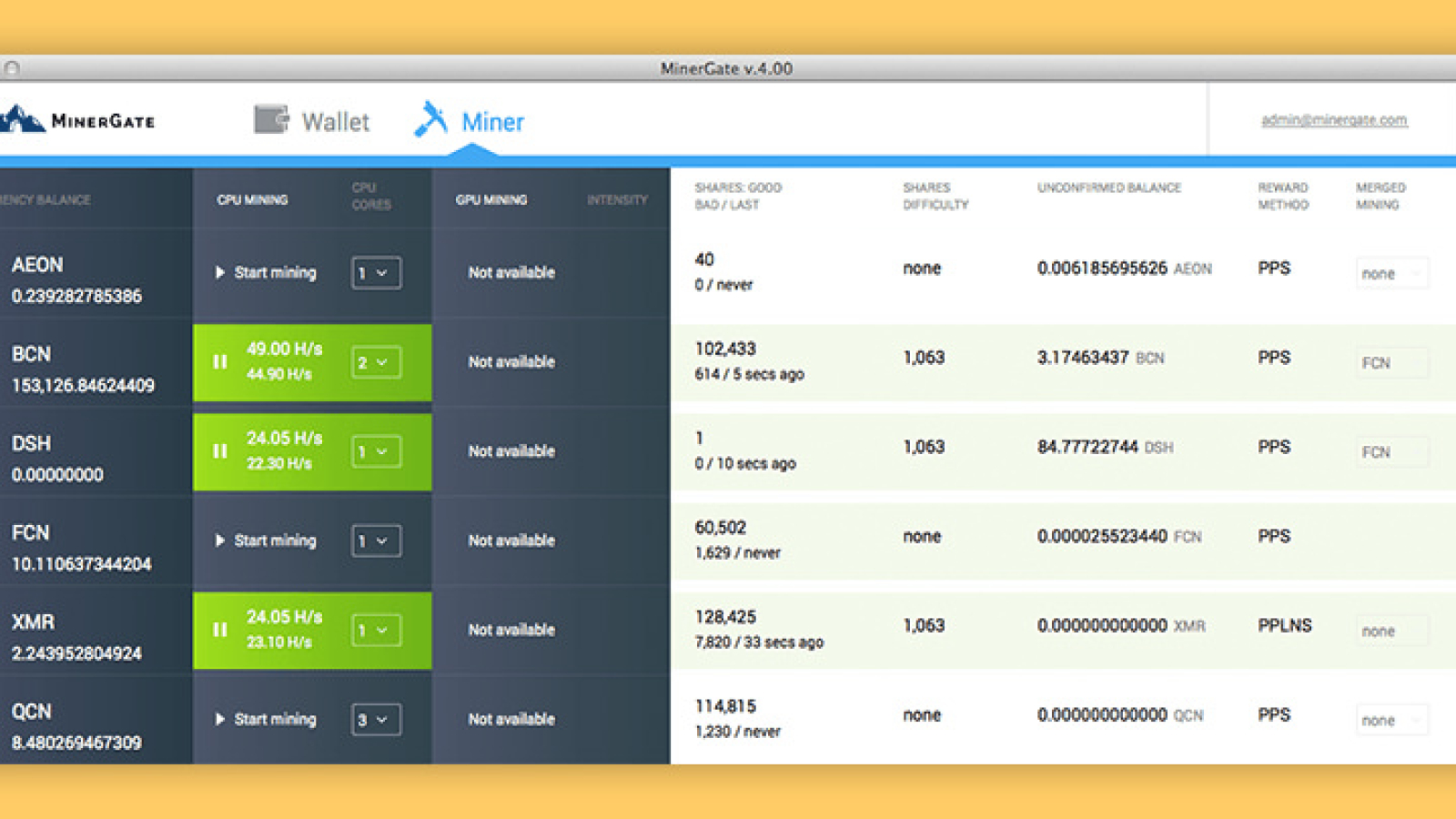This screenshot has width=1456, height=819.
Task: Click AEON GPU mining Not available
Action: (x=511, y=272)
